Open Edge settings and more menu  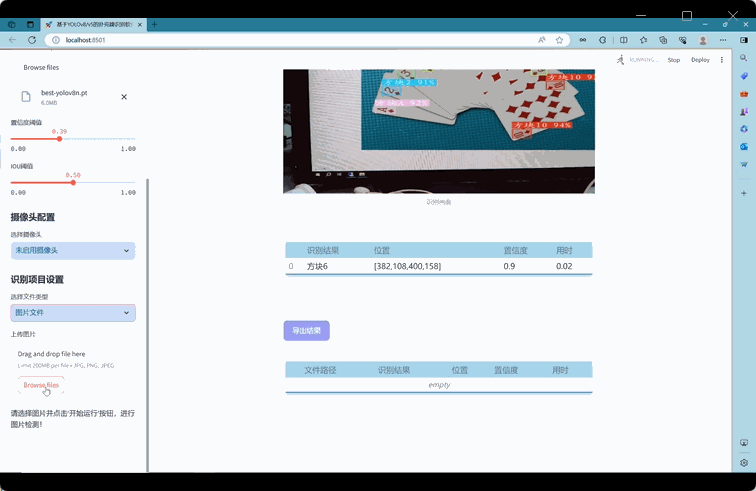723,40
